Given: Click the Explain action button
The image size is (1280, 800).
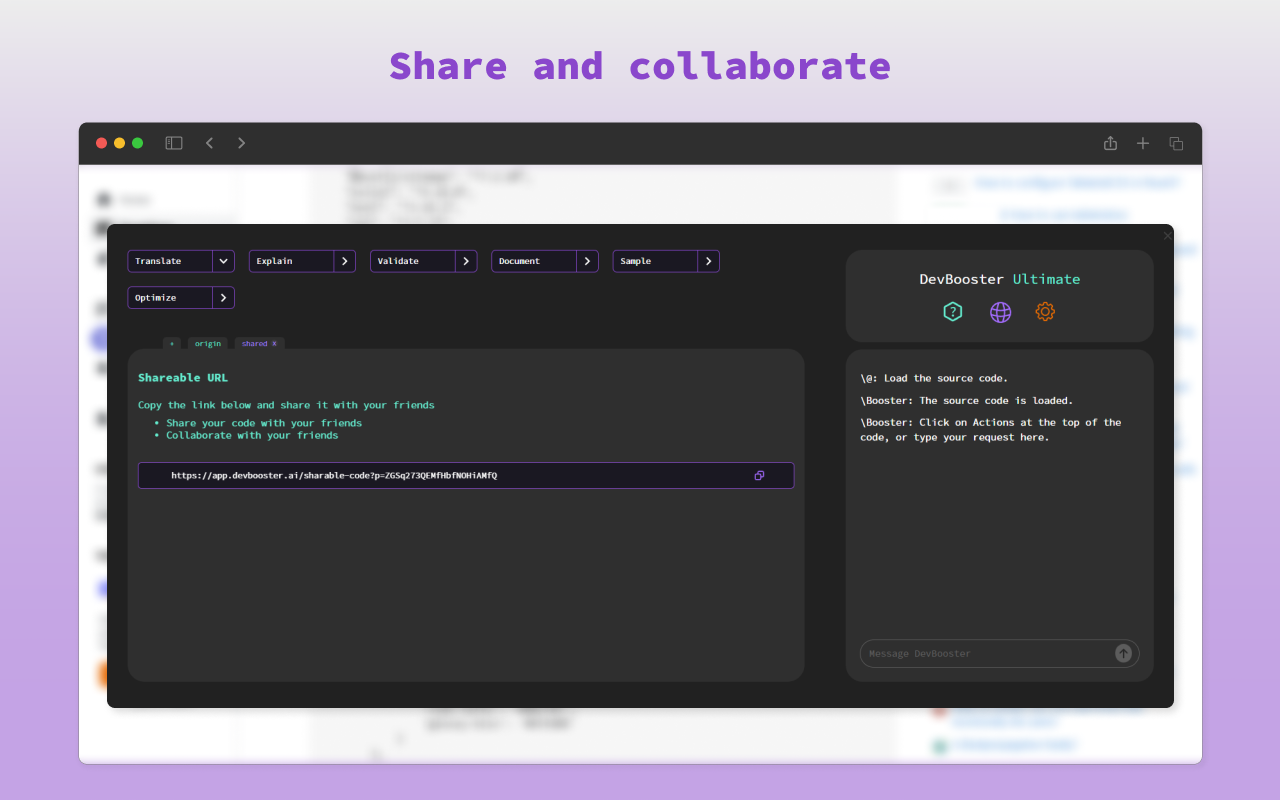Looking at the screenshot, I should [291, 261].
